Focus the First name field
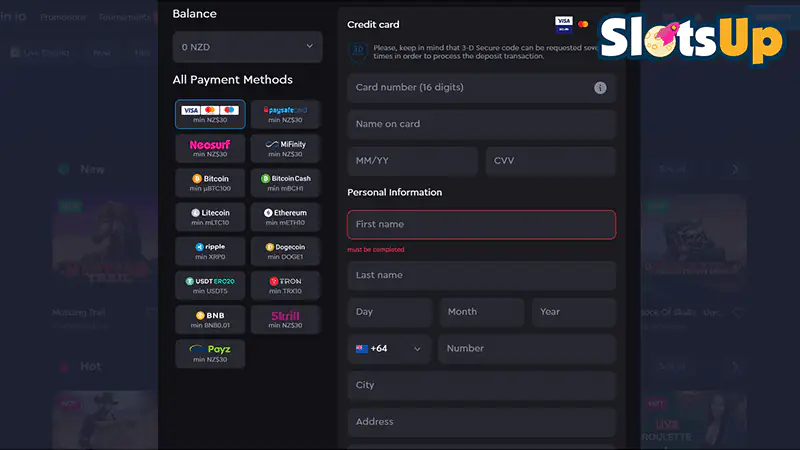 (x=482, y=224)
